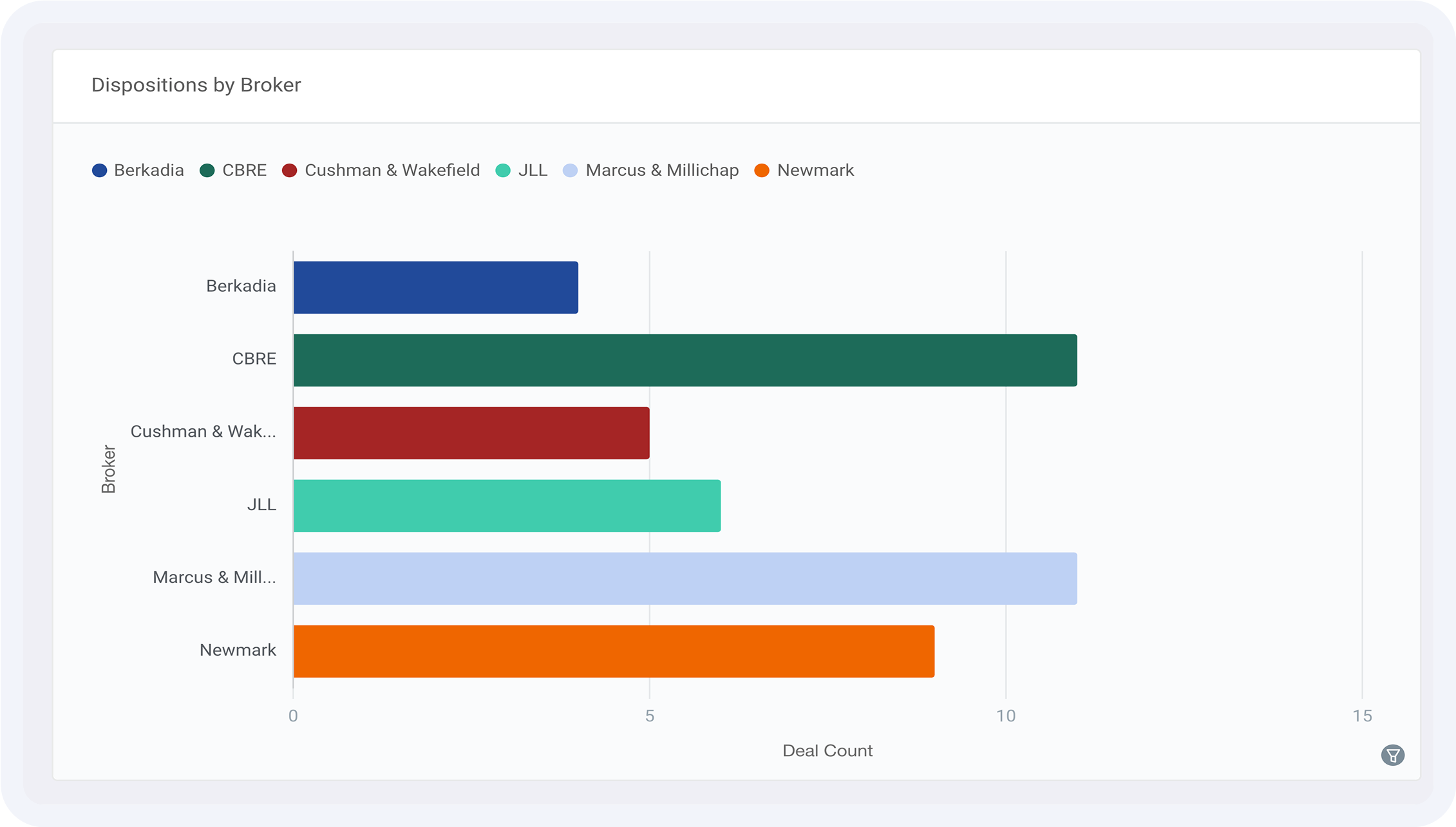Toggle Marcus & Millichap legend entry
The width and height of the screenshot is (1456, 827).
pyautogui.click(x=650, y=170)
